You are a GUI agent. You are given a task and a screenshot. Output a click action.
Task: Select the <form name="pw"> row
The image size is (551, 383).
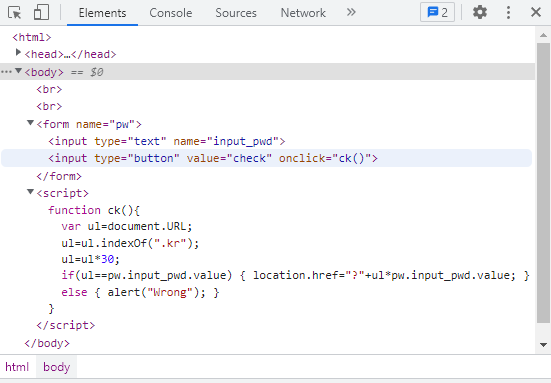coord(89,124)
